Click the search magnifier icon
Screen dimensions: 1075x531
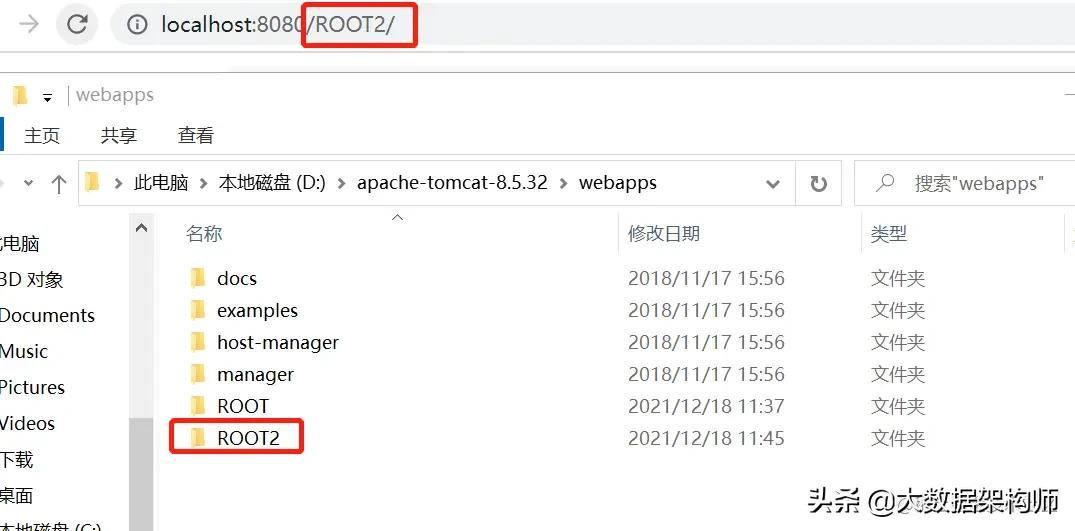coord(884,184)
